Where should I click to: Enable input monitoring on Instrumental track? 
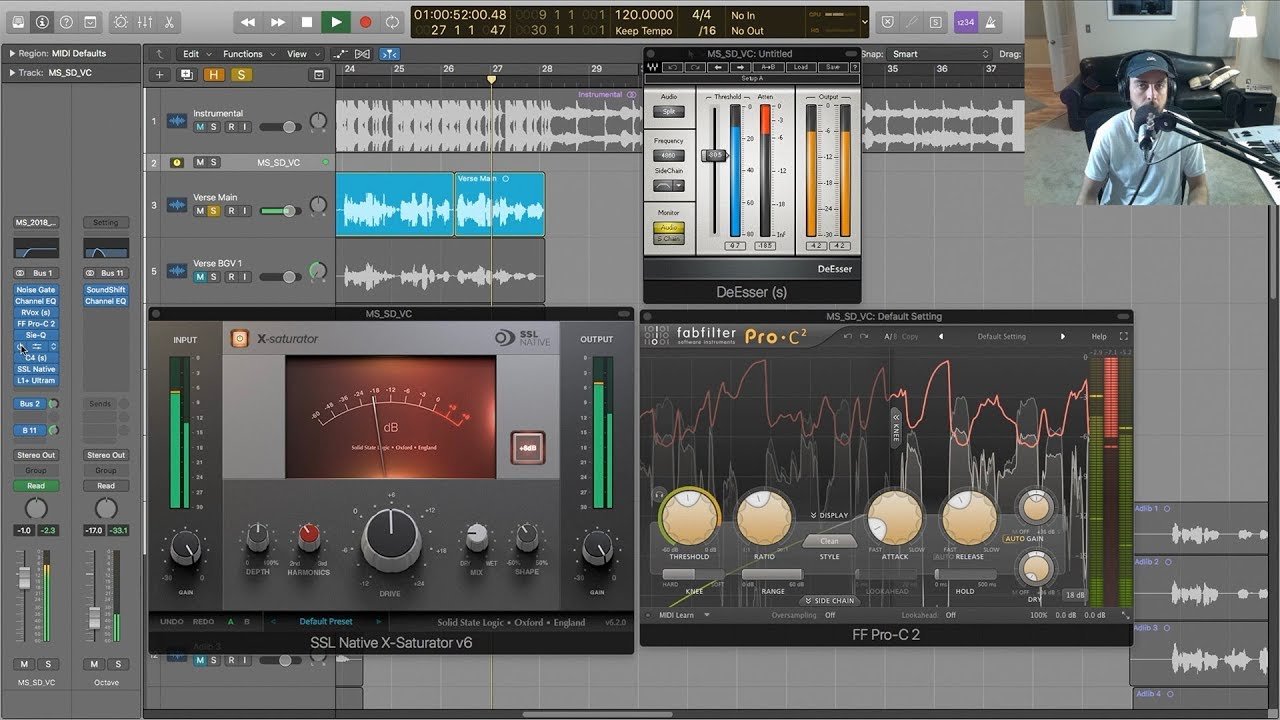click(x=244, y=127)
